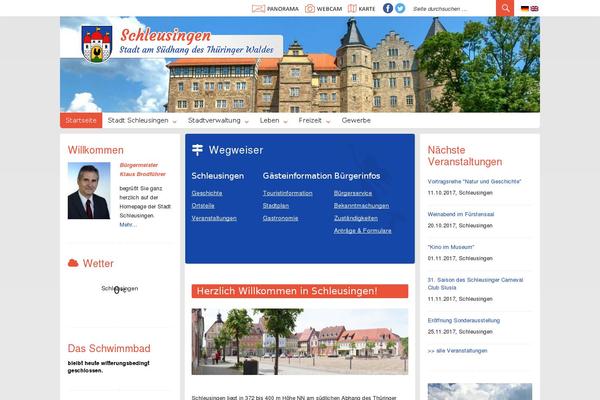This screenshot has width=600, height=400.
Task: Open the Touristinformation link
Action: pos(287,193)
